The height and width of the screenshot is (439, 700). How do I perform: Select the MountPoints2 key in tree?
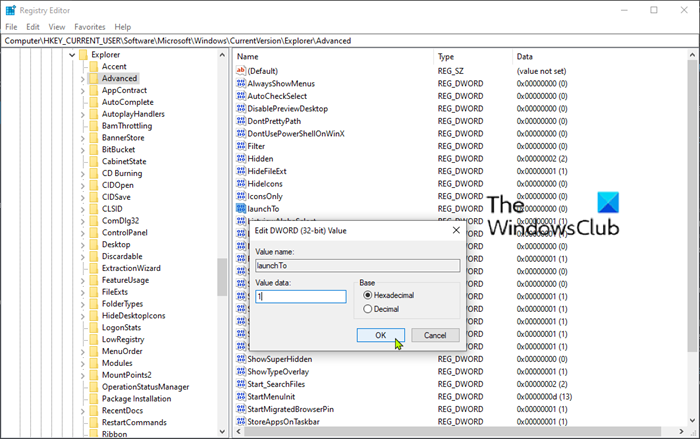127,375
